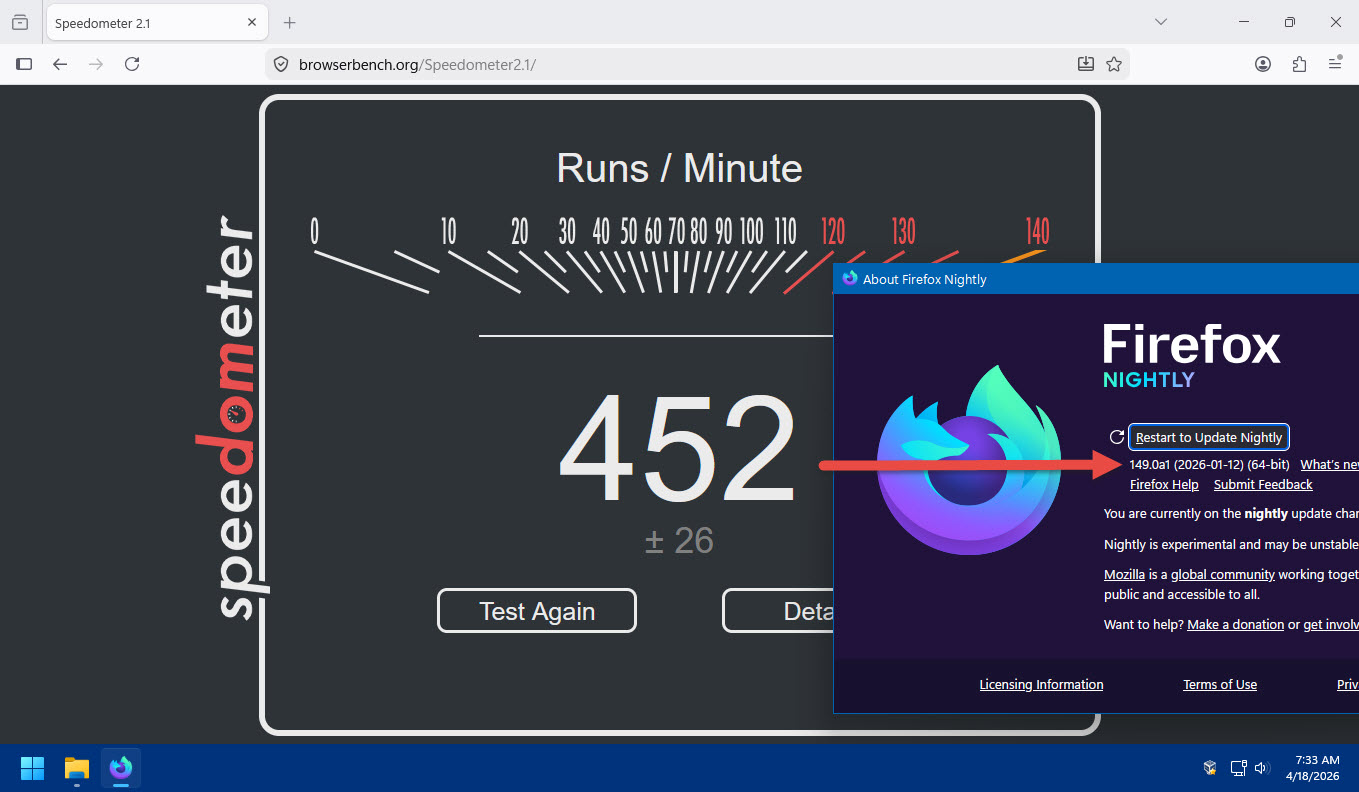The height and width of the screenshot is (792, 1359).
Task: Select the Speedometer 2.1 tab
Action: coord(140,22)
